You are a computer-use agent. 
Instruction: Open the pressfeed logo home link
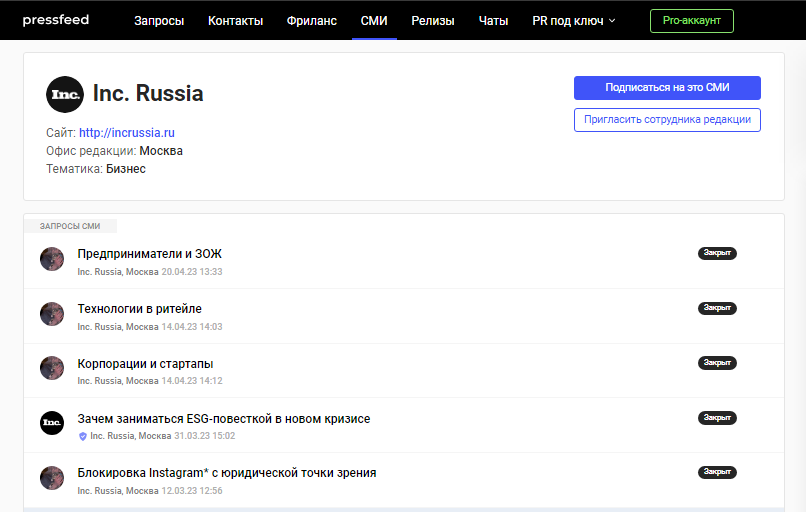56,20
